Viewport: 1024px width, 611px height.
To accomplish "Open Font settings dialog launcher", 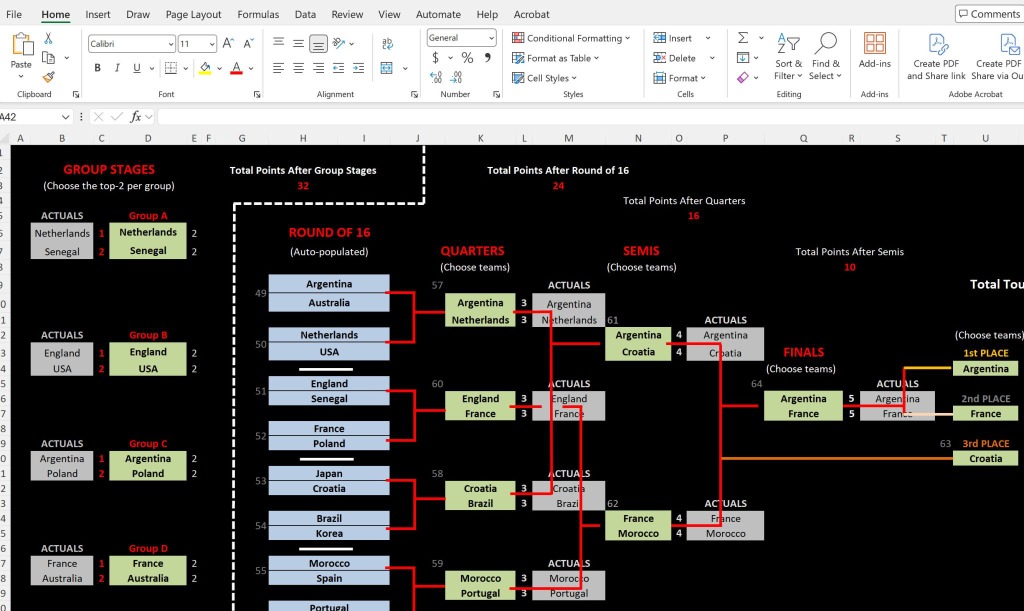I will point(257,95).
